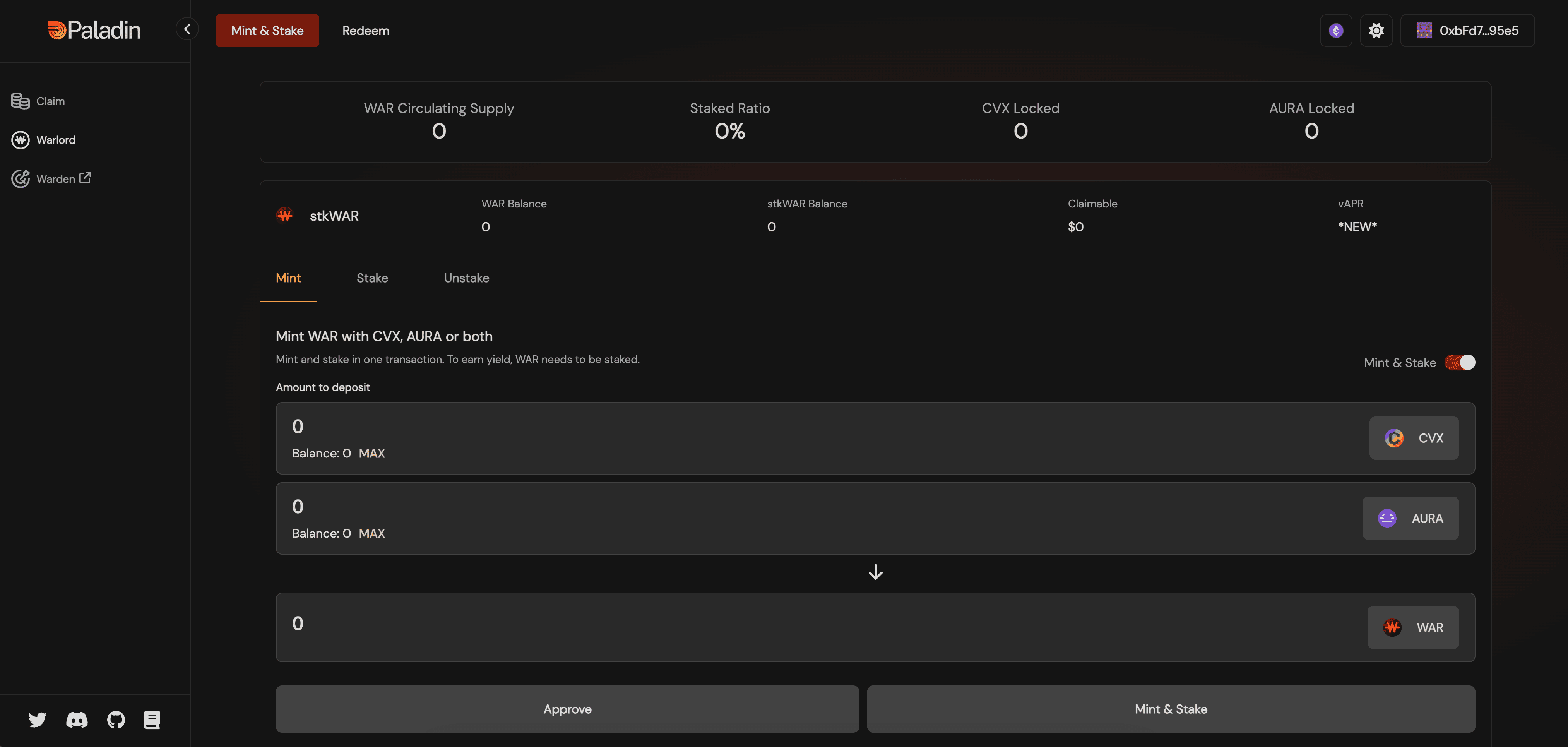This screenshot has width=1568, height=747.
Task: Click the Paladin logo
Action: click(x=94, y=31)
